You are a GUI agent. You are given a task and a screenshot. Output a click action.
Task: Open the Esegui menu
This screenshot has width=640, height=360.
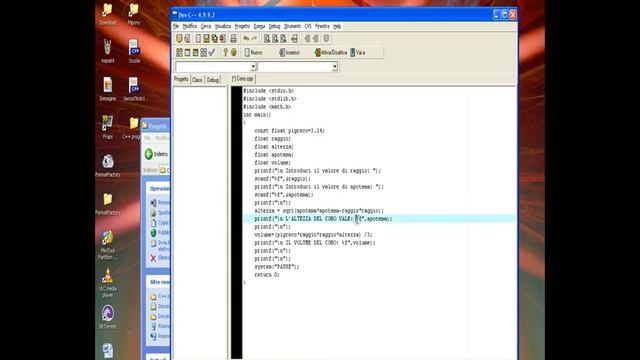[259, 26]
